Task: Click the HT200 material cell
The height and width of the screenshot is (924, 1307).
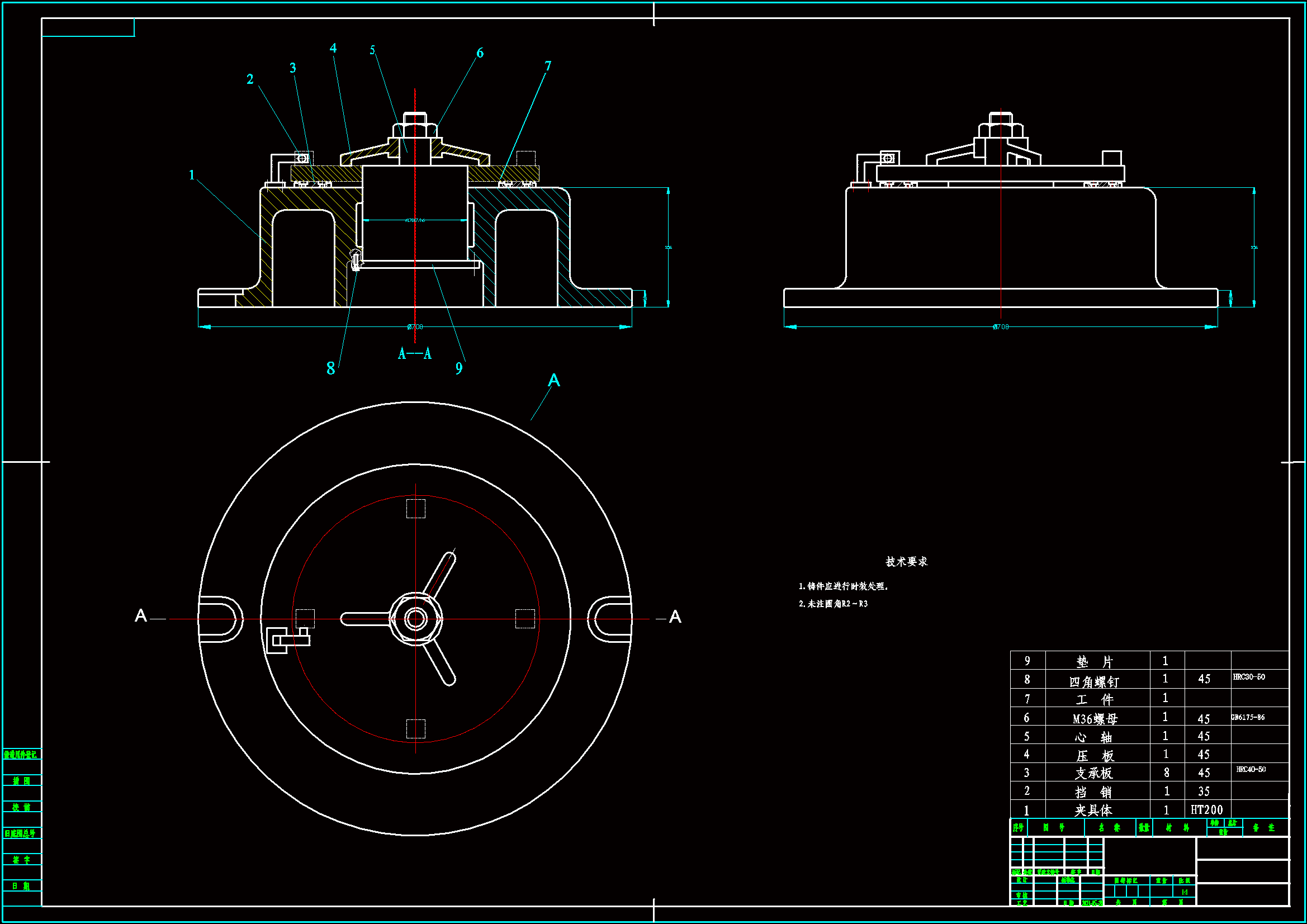Action: (1206, 809)
